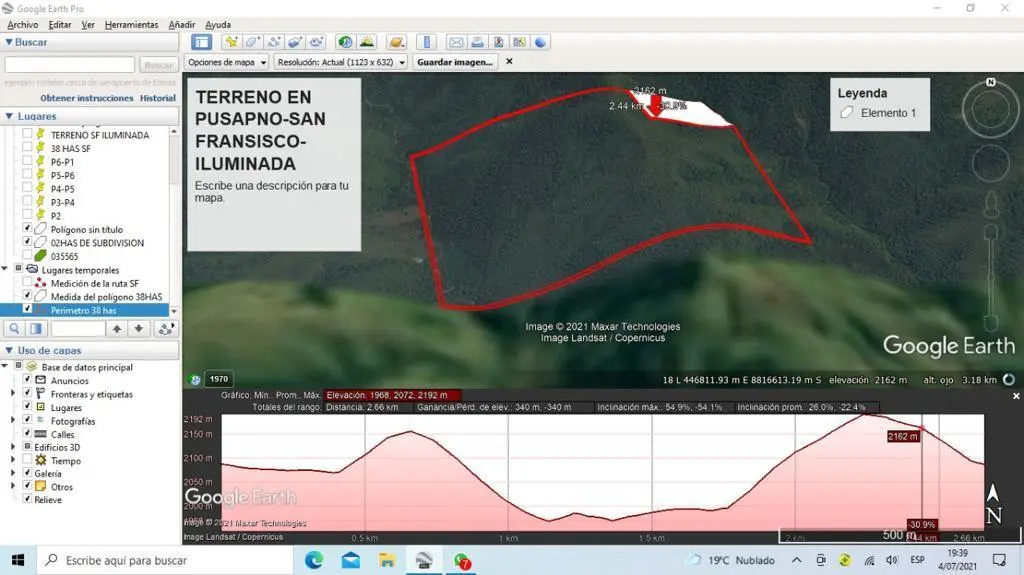
Task: Collapse Lugares temporales tree node
Action: (x=5, y=269)
